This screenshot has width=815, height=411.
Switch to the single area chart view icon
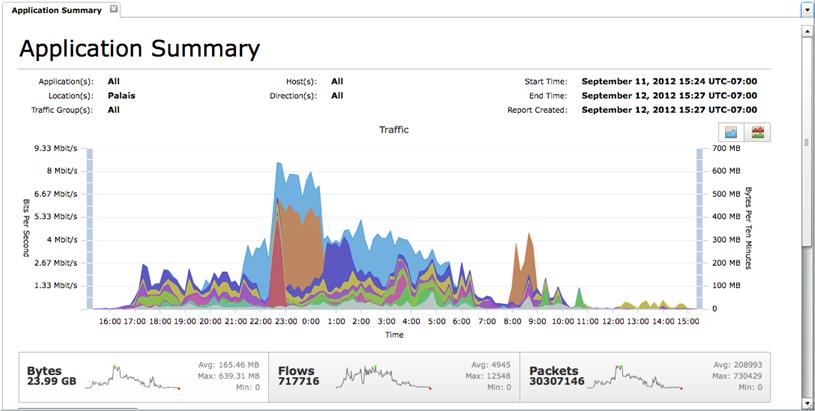click(731, 132)
